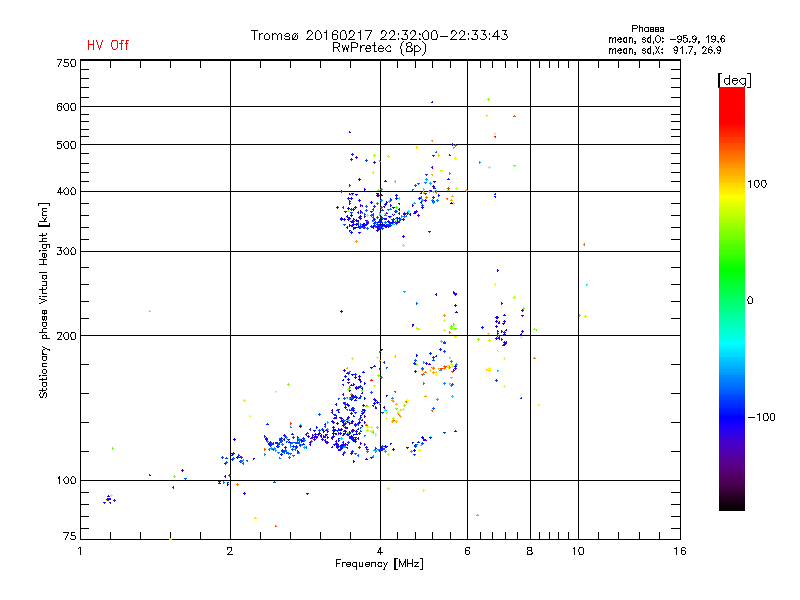
Task: Click the y-axis tick label '400'
Action: pos(66,191)
